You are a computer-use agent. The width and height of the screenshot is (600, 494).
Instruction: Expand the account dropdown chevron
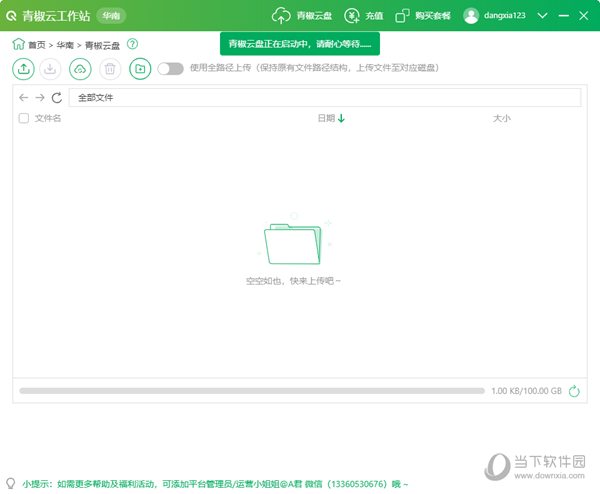(542, 16)
